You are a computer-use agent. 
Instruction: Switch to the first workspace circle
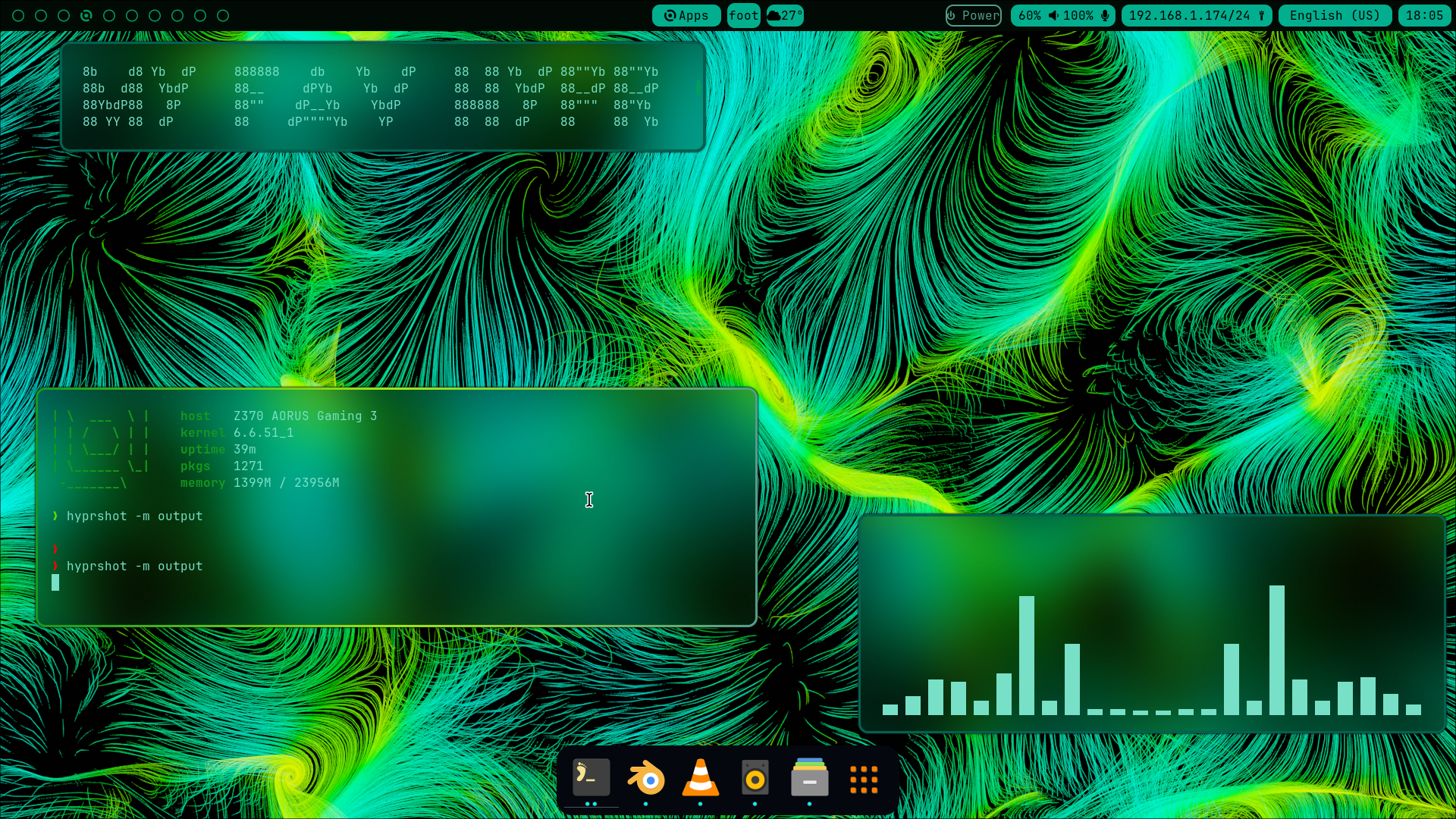click(x=18, y=15)
